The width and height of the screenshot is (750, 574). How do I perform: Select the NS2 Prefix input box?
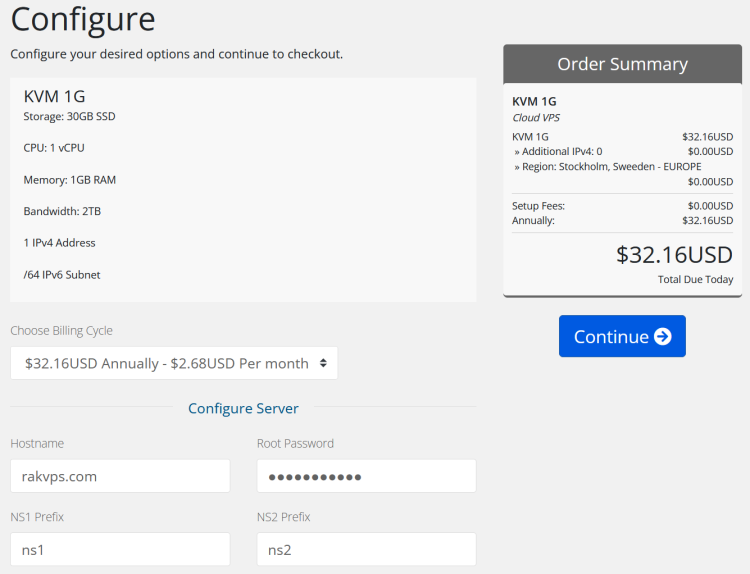pos(366,549)
